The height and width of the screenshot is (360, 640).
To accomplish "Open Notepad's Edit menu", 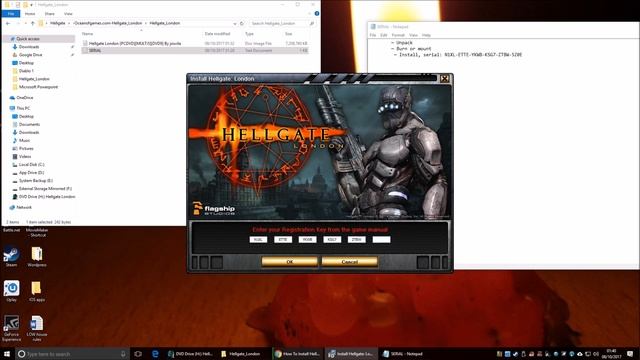I will [383, 35].
